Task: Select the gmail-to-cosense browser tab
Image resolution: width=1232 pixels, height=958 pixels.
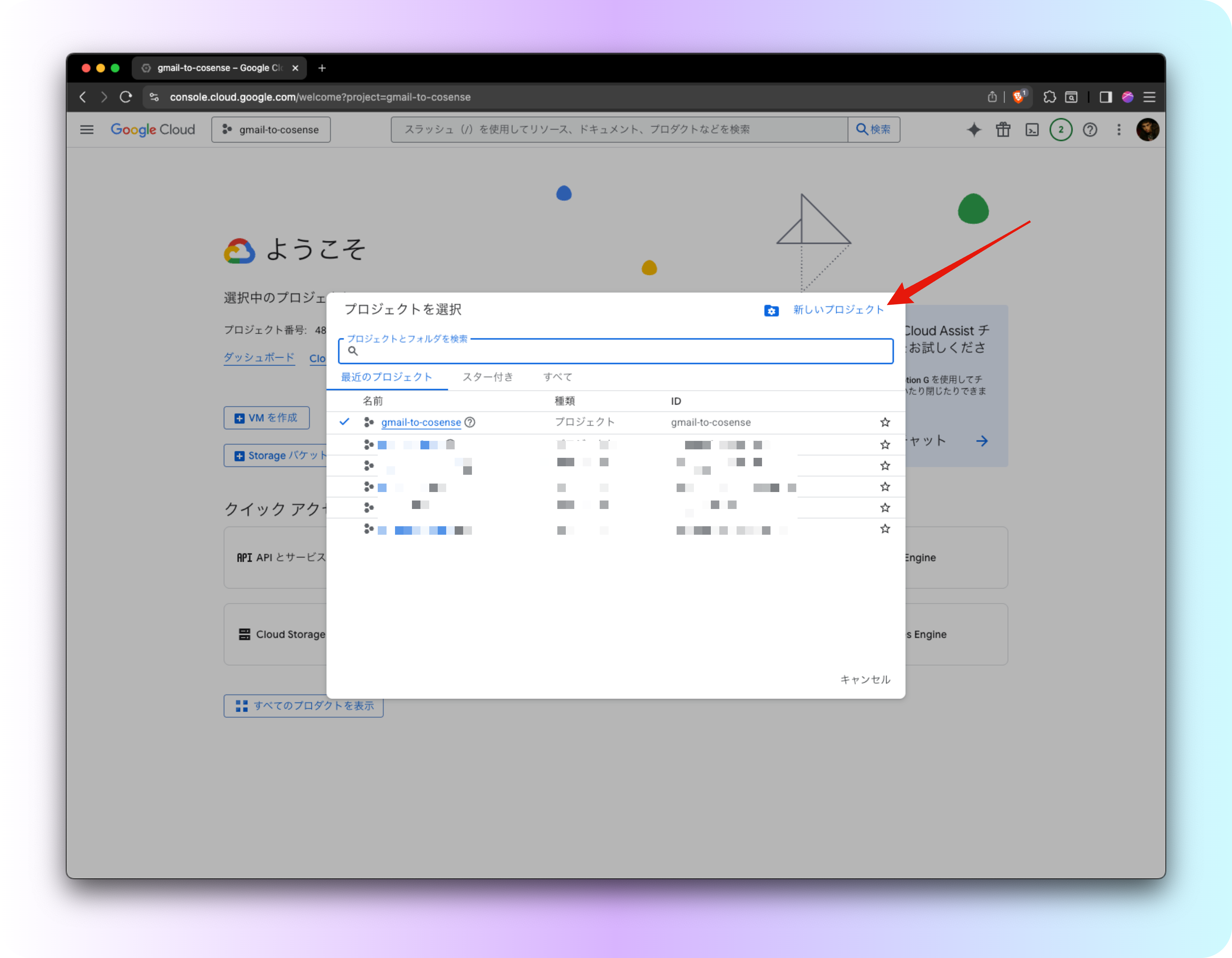Action: [219, 68]
